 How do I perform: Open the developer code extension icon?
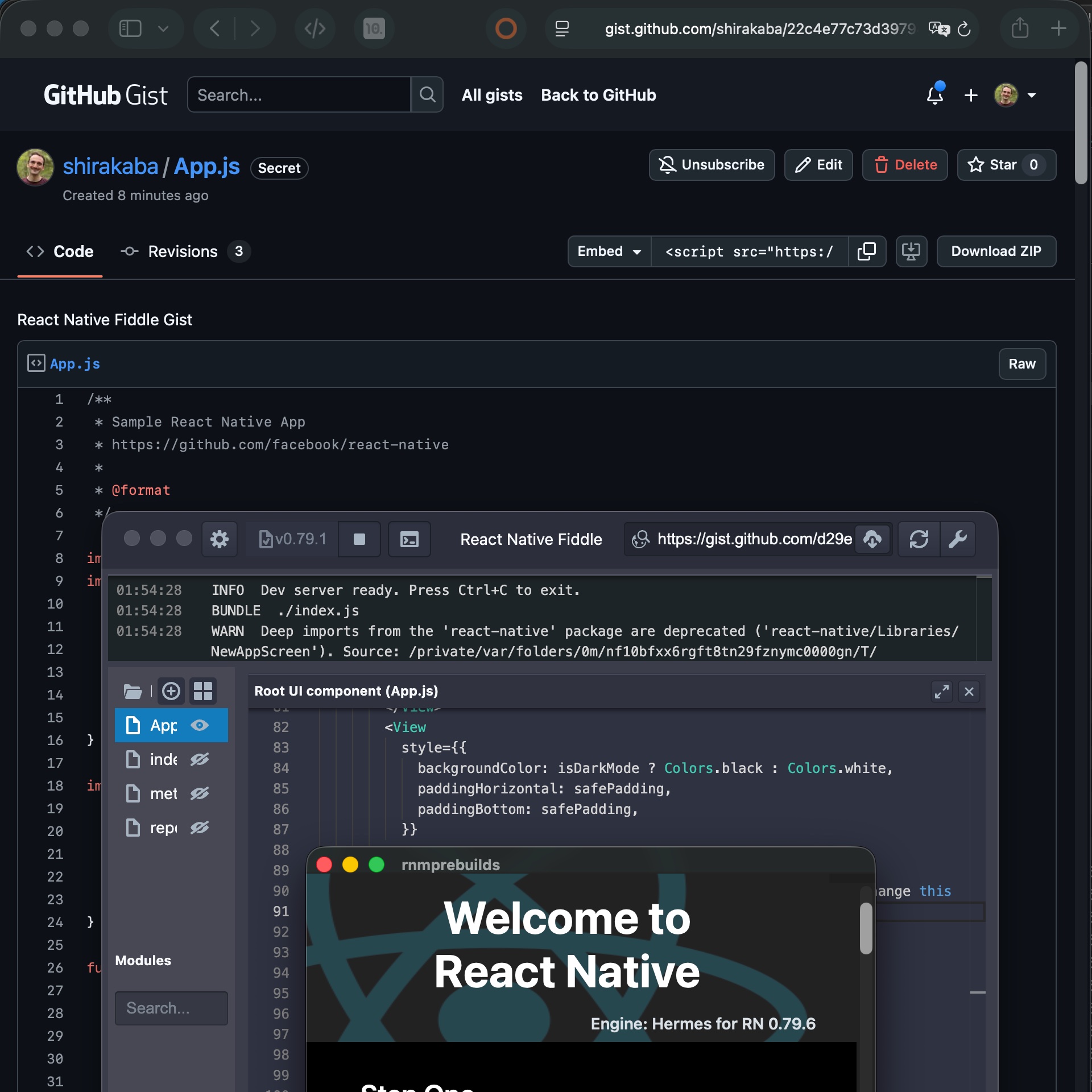pos(315,28)
